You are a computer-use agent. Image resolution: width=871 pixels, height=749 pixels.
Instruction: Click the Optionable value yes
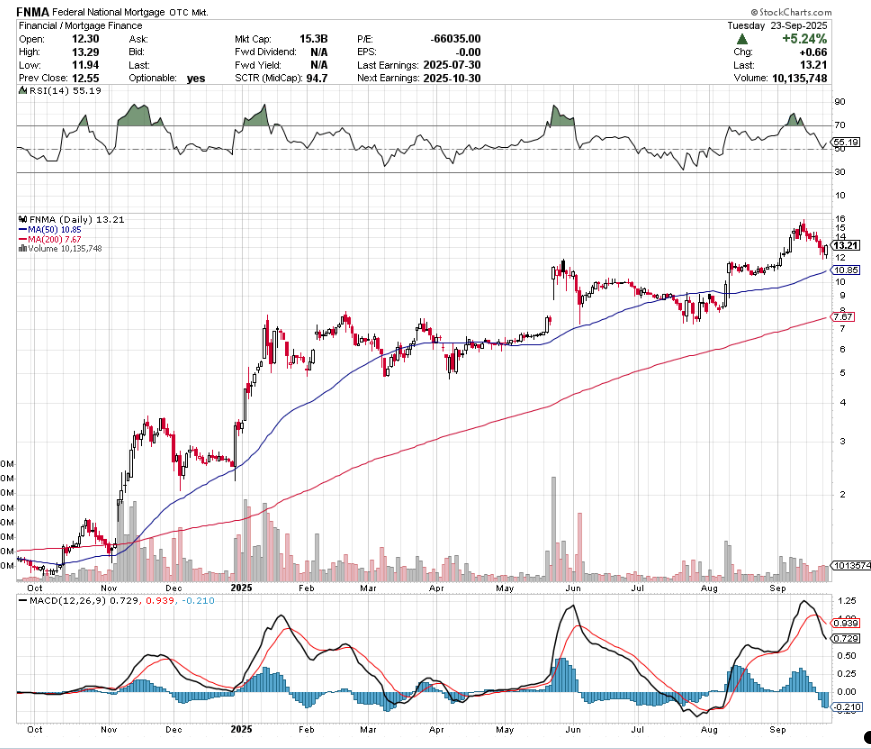coord(196,78)
